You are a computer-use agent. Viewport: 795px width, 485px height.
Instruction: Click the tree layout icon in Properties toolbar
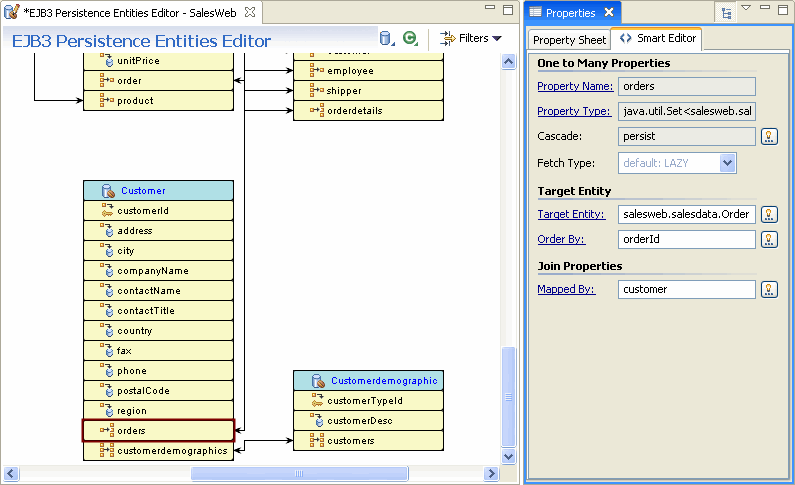(x=726, y=14)
